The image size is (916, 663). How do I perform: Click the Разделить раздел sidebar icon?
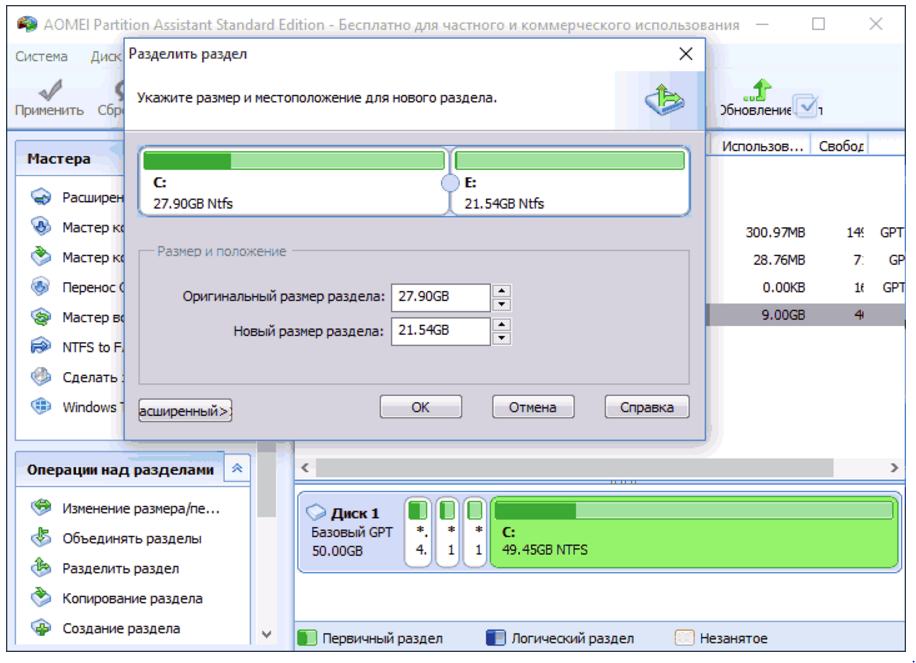click(x=41, y=568)
